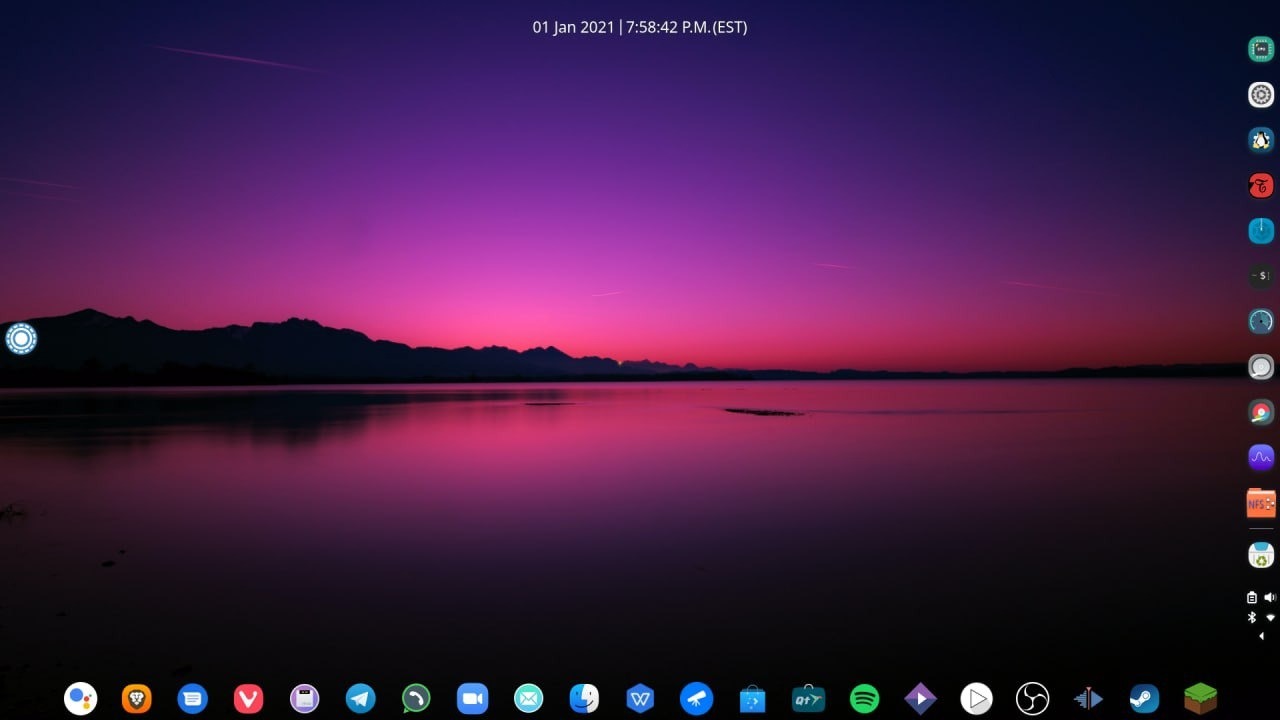Viewport: 1280px width, 720px height.
Task: Open the orange NFS folder
Action: click(x=1261, y=503)
